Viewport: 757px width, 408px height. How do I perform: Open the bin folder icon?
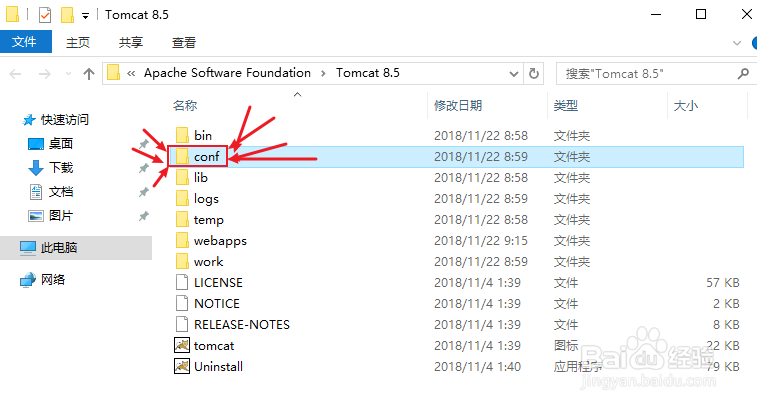[182, 136]
